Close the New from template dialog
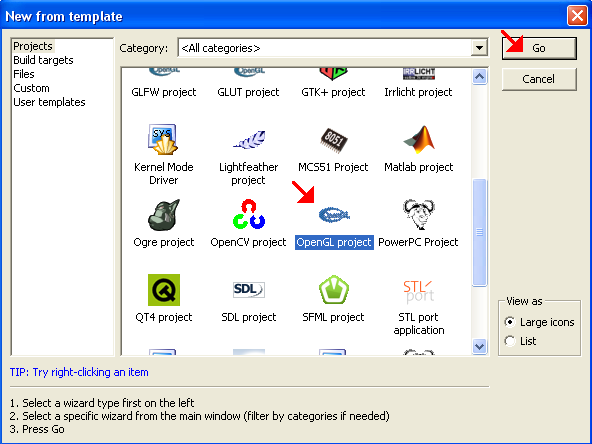The image size is (592, 444). click(x=577, y=16)
